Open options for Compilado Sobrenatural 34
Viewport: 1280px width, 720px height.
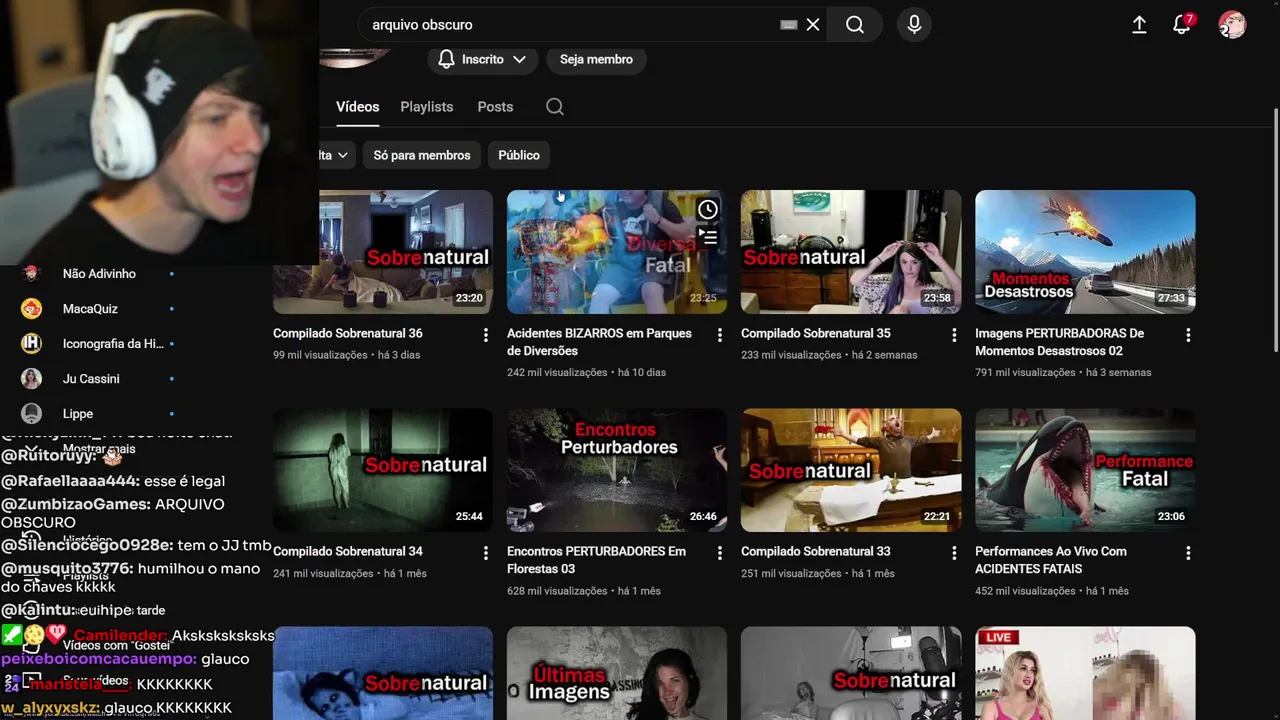(486, 553)
